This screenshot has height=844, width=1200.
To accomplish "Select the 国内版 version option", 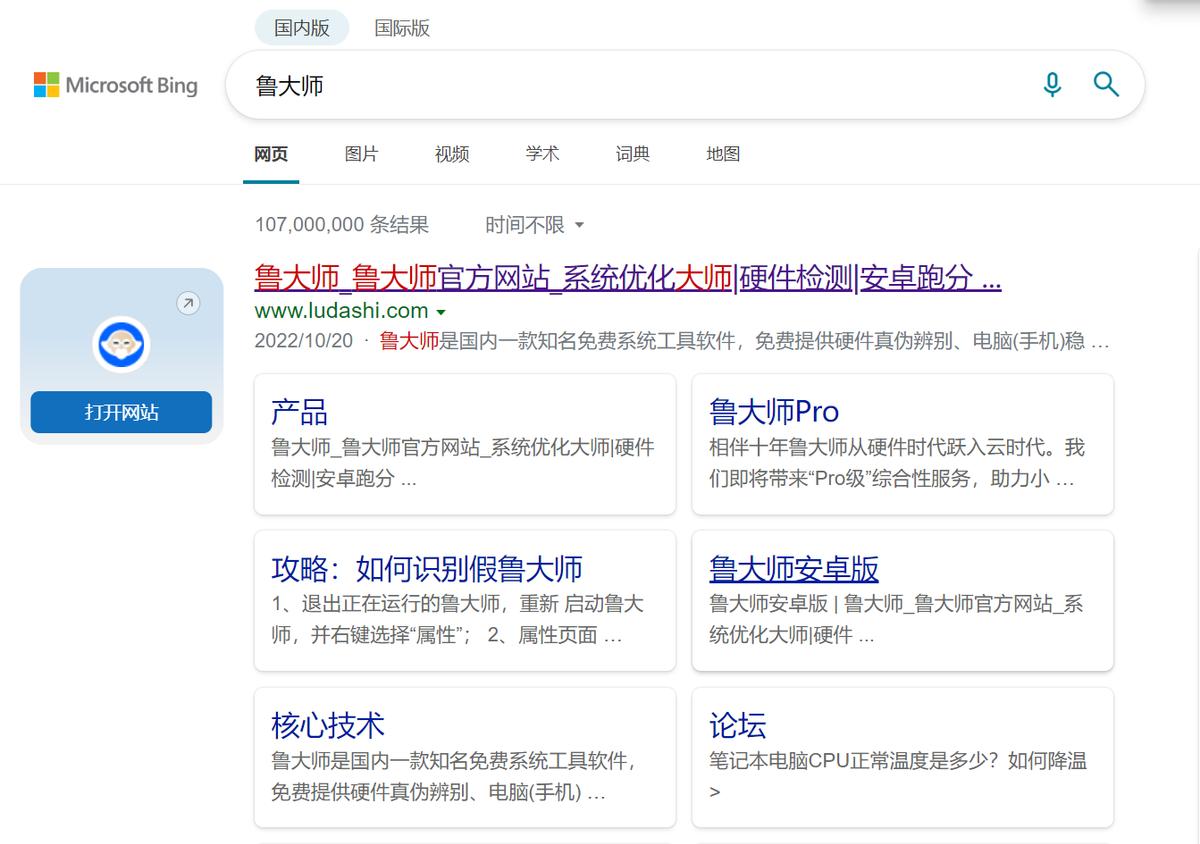I will [x=301, y=28].
